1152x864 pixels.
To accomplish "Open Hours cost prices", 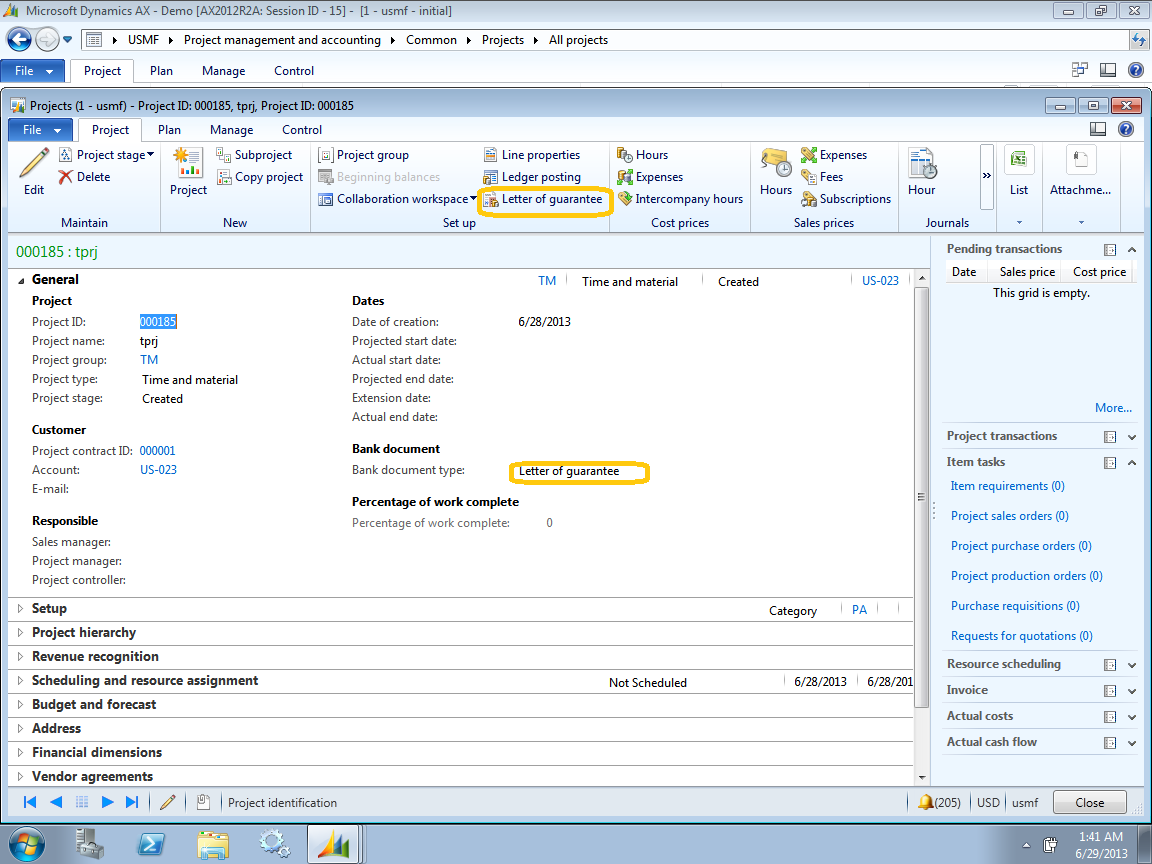I will coord(643,155).
